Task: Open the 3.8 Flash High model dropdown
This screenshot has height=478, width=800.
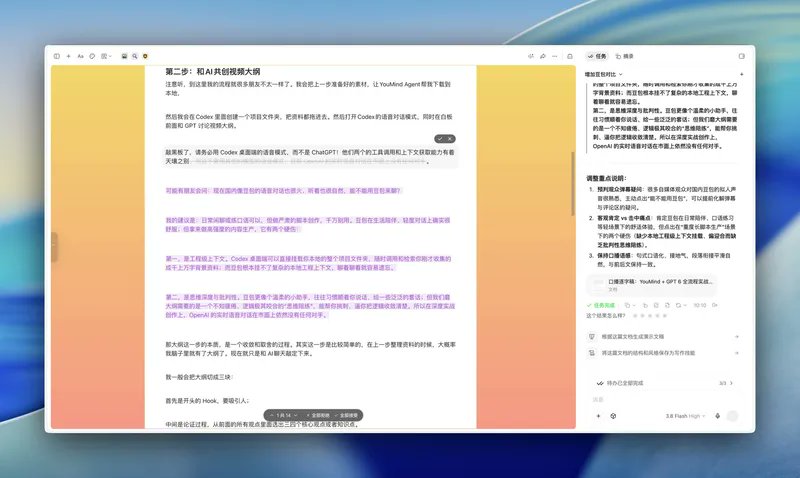Action: [685, 416]
